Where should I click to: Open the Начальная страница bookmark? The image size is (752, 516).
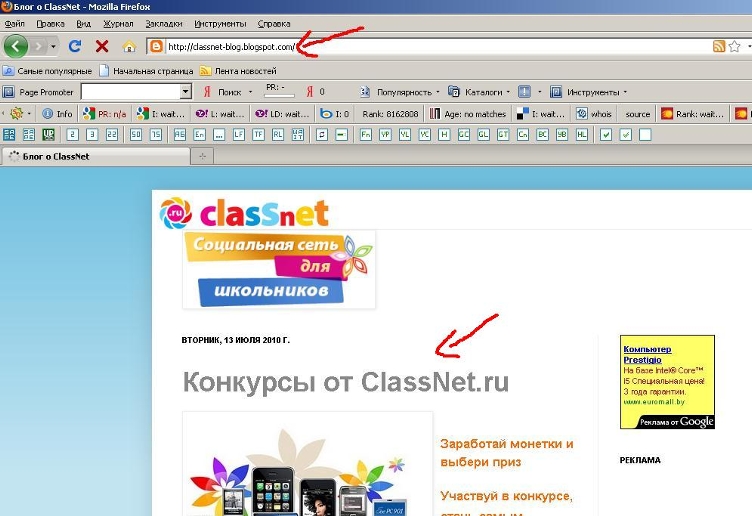(x=146, y=71)
